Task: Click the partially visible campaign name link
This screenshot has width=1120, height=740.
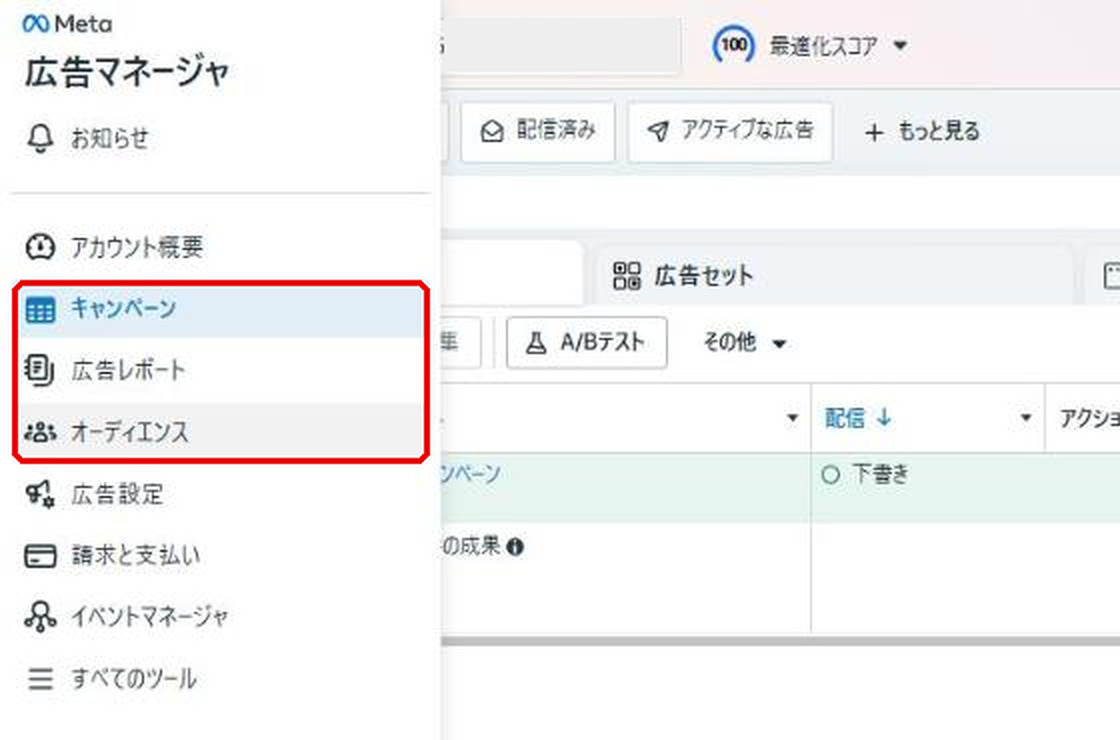Action: pos(471,474)
